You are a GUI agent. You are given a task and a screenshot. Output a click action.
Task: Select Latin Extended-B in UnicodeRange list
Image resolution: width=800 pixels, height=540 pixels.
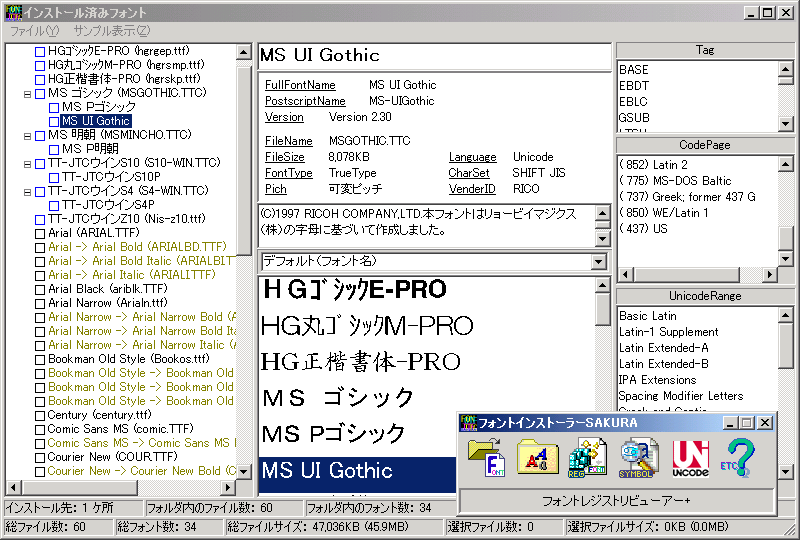pyautogui.click(x=663, y=364)
